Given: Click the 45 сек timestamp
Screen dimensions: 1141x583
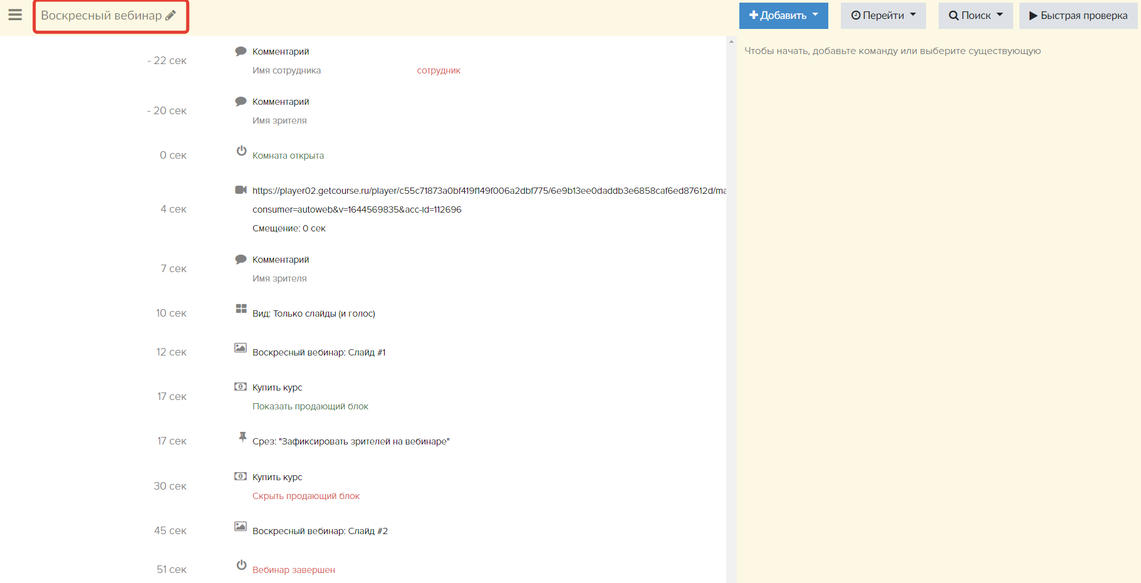Looking at the screenshot, I should [x=170, y=531].
